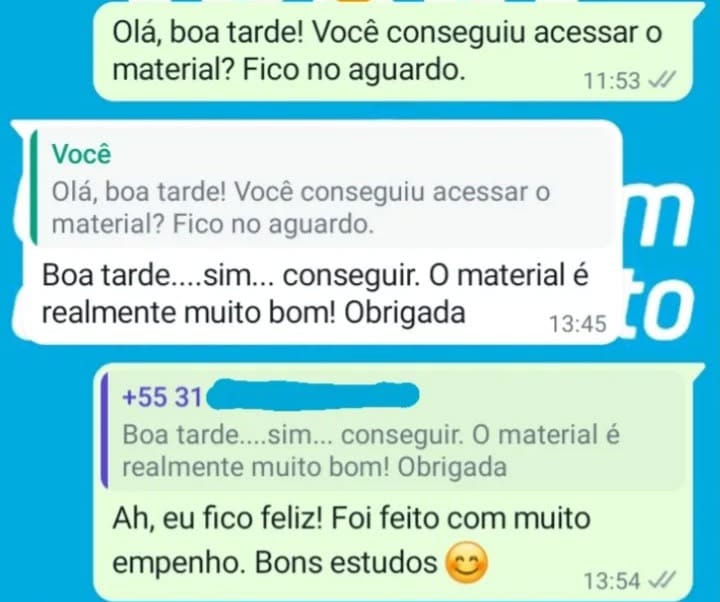This screenshot has width=720, height=602.
Task: Click the double check marks beside 13:54
Action: click(x=662, y=581)
